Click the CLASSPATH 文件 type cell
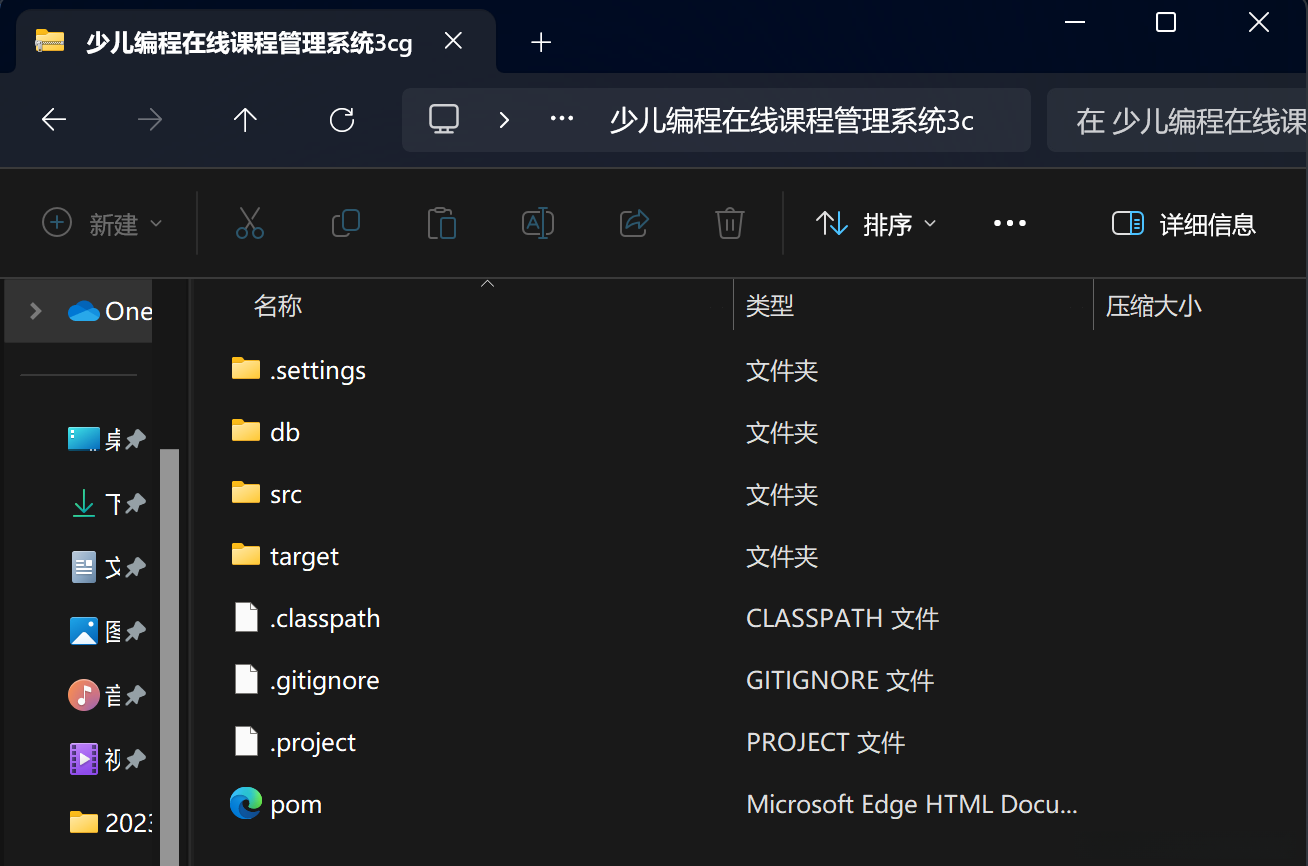 843,619
